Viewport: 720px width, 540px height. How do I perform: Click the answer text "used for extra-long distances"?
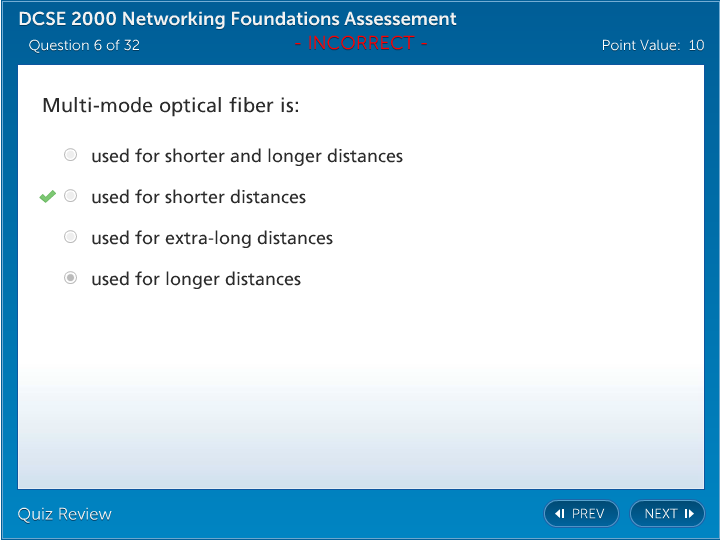pyautogui.click(x=212, y=238)
